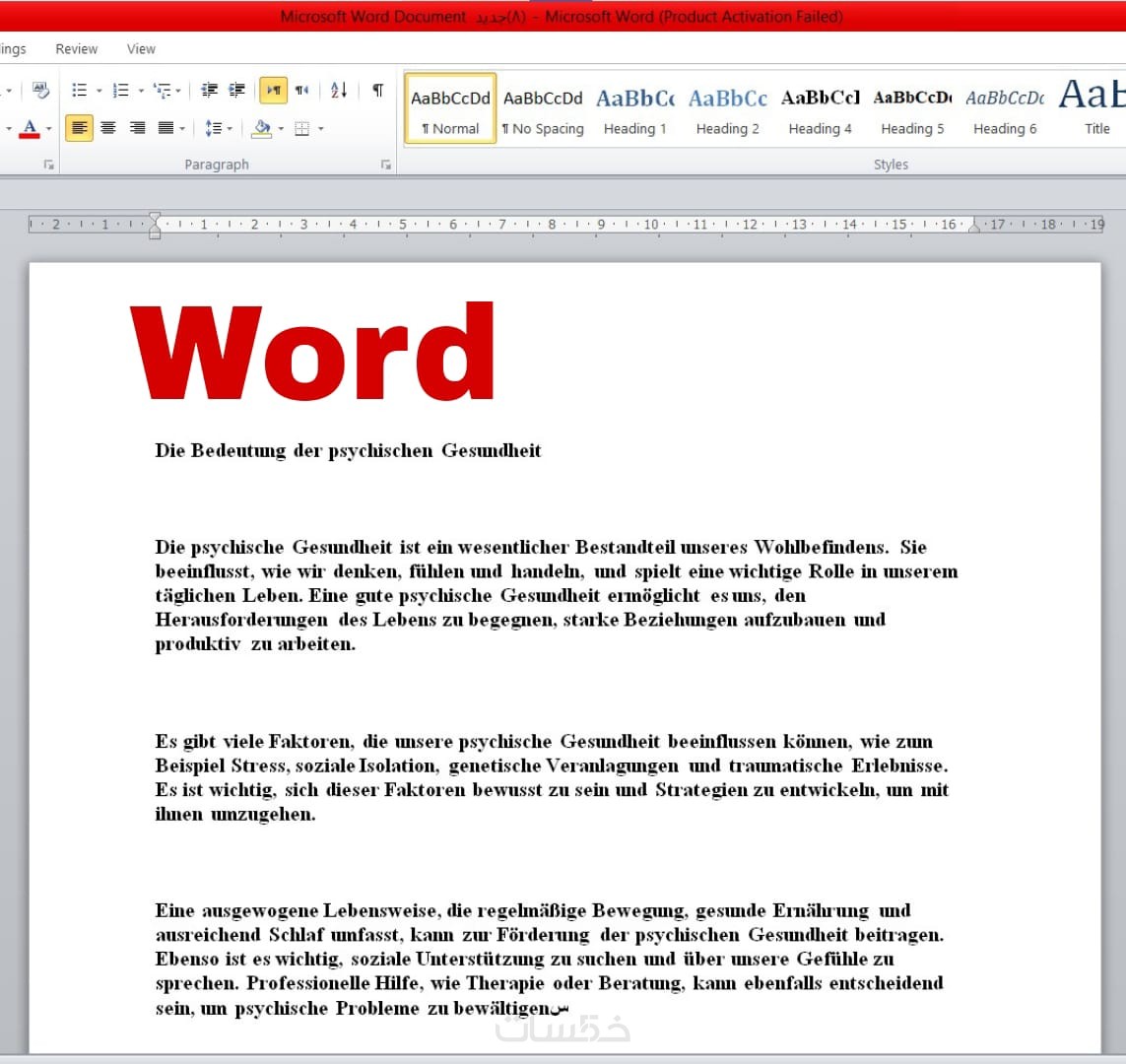Toggle left-to-right text direction

(273, 91)
